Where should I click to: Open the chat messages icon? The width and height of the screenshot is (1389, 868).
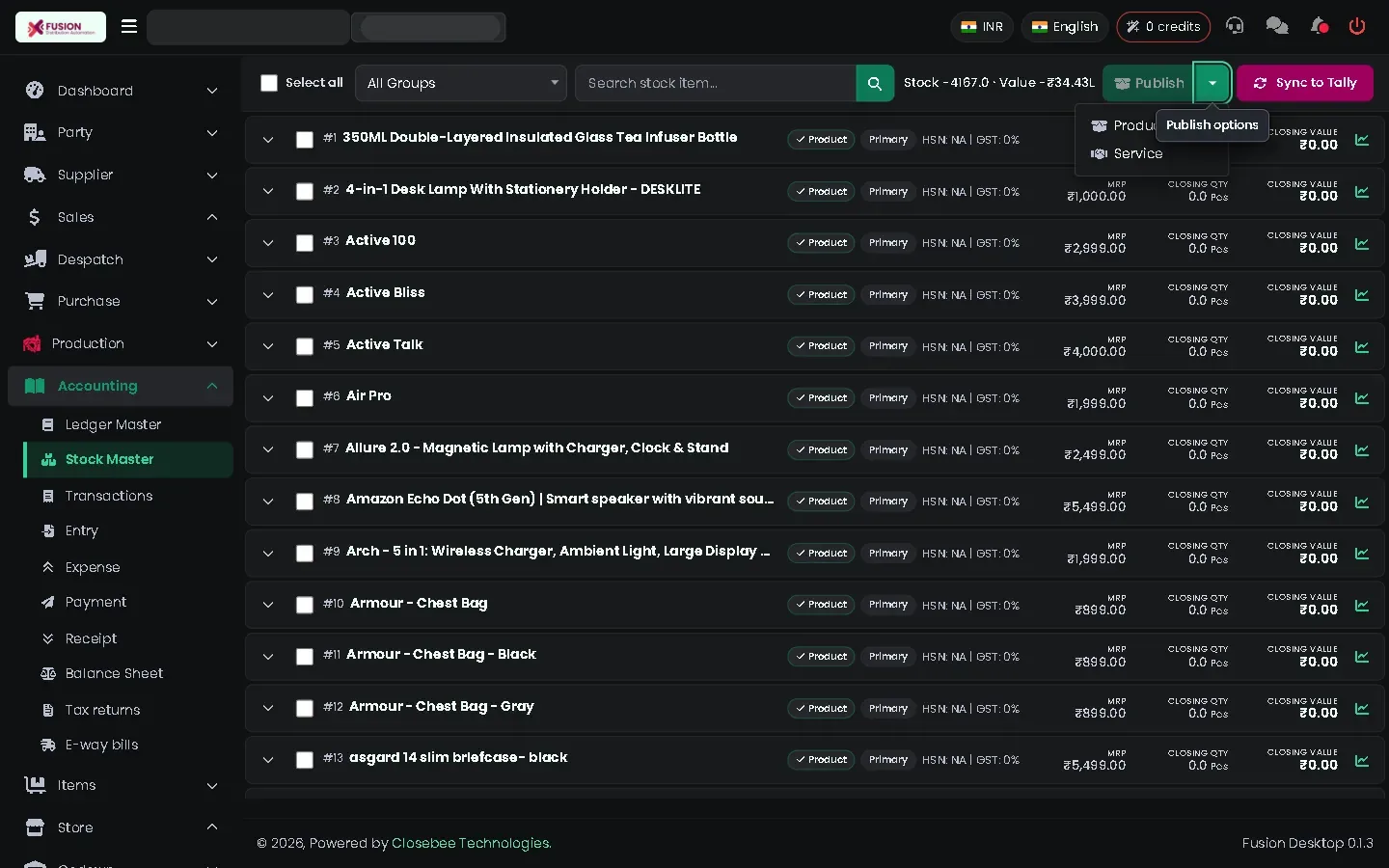point(1277,26)
